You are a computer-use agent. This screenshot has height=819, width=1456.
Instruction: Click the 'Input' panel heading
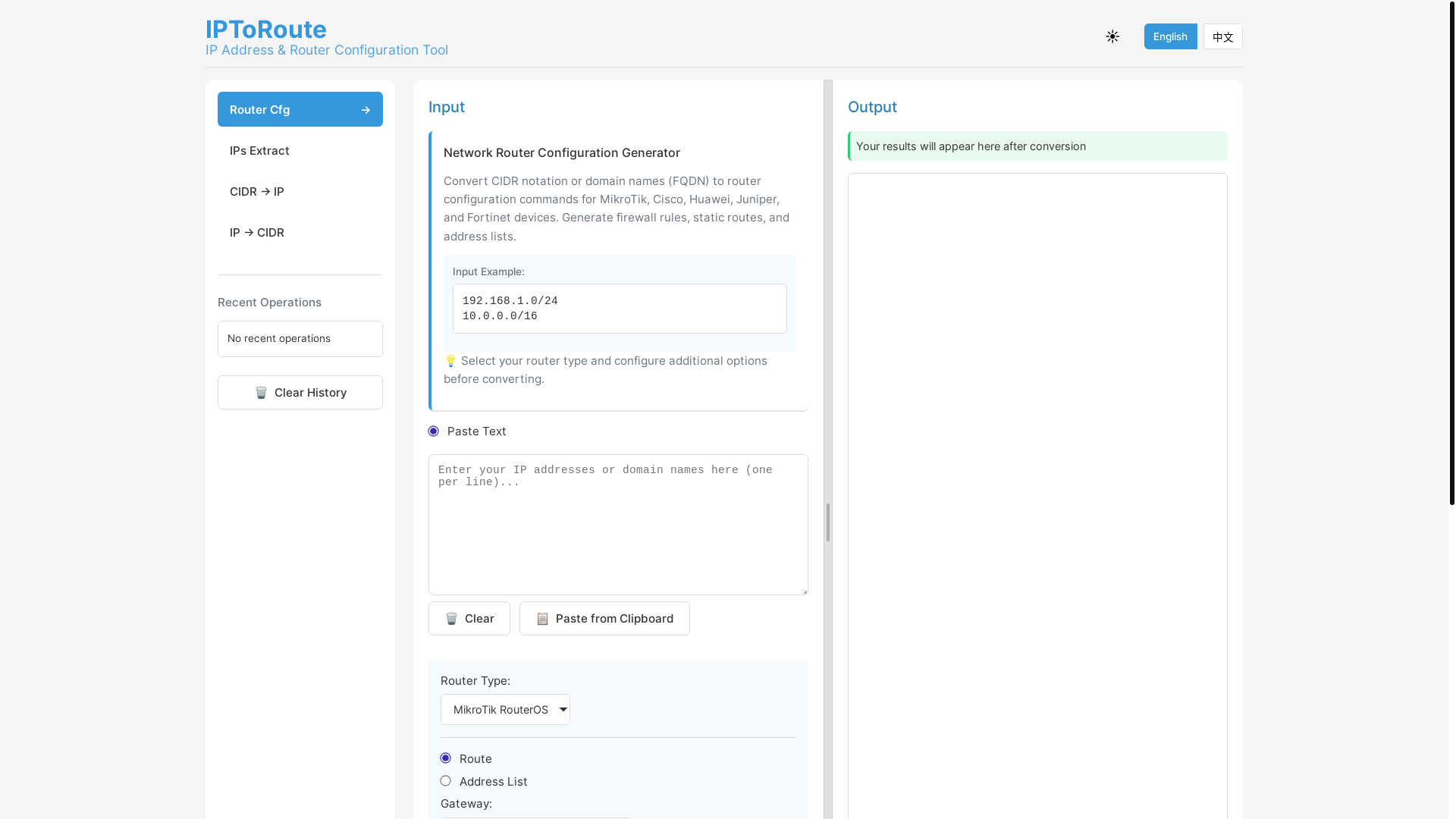click(447, 107)
